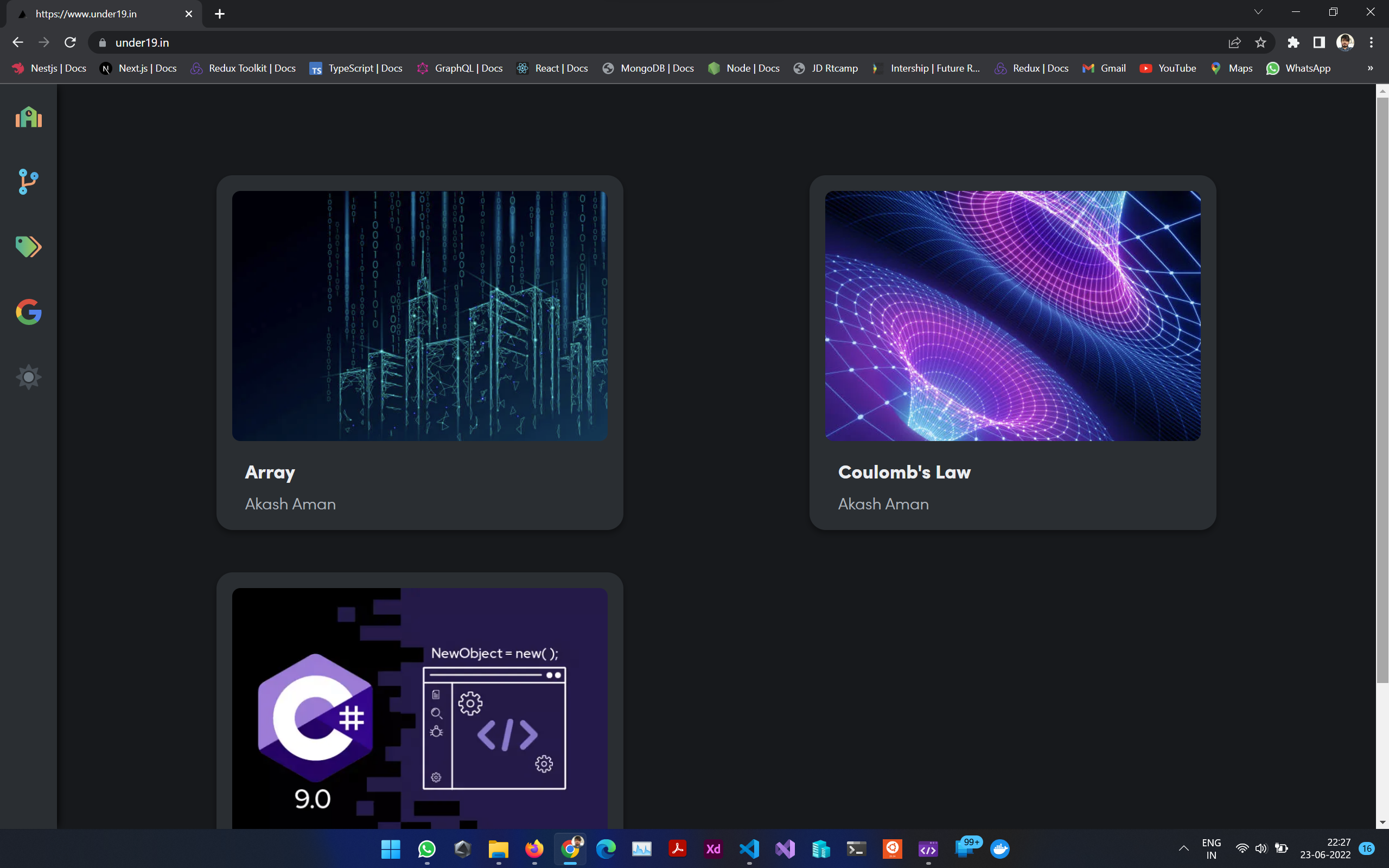The width and height of the screenshot is (1389, 868).
Task: Click the home logo icon in sidebar
Action: click(x=28, y=117)
